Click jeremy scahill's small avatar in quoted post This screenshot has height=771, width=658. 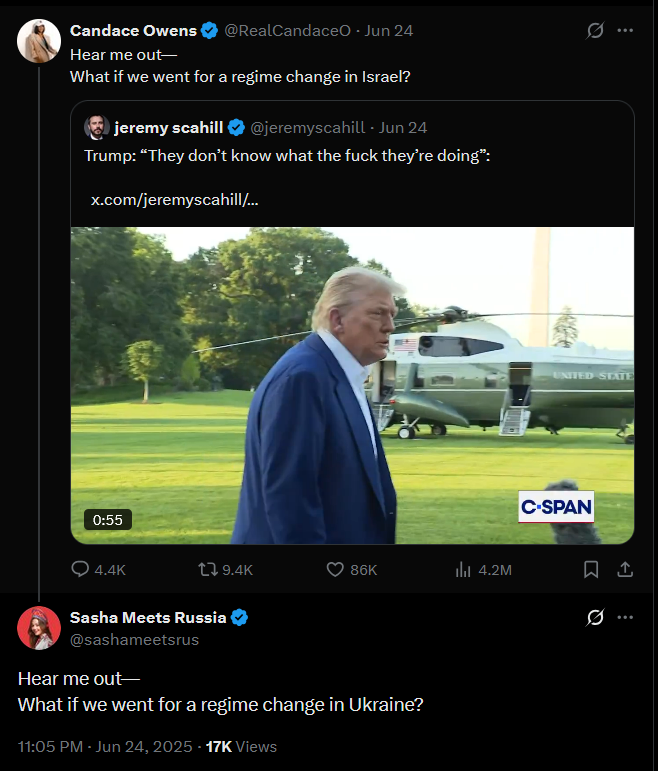click(97, 127)
